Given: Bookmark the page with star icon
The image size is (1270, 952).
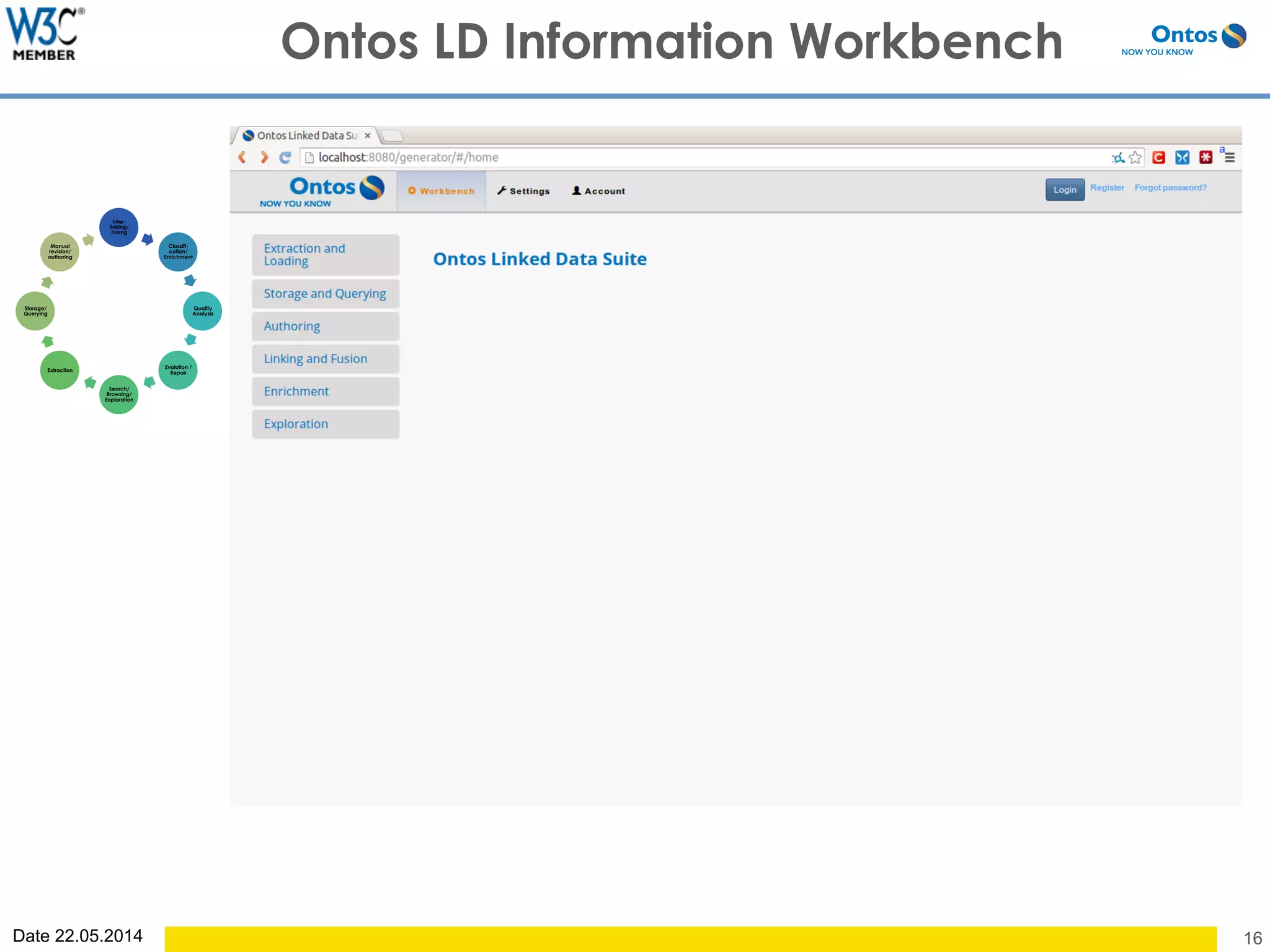Looking at the screenshot, I should click(1135, 157).
